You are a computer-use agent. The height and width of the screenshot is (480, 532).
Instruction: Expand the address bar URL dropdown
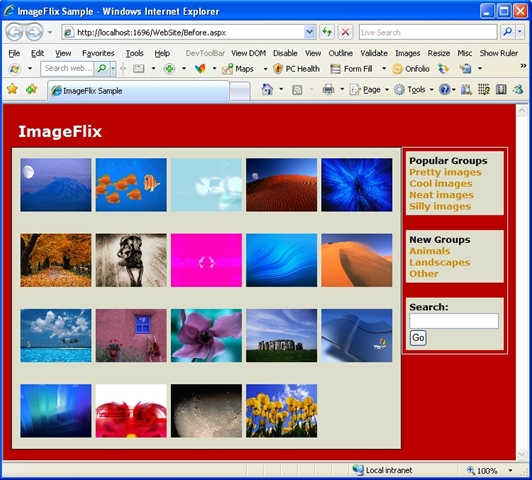coord(309,33)
